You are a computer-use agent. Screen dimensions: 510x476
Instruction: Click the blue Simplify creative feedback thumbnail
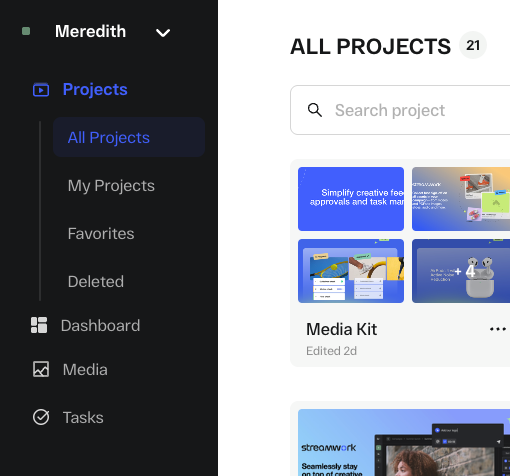[x=351, y=199]
